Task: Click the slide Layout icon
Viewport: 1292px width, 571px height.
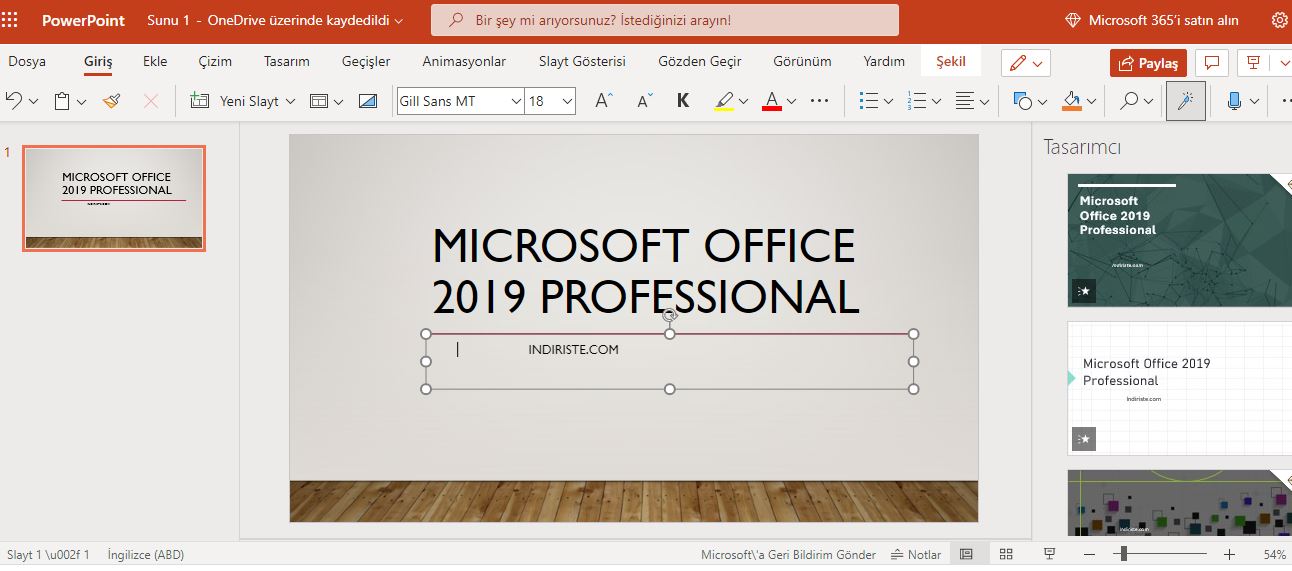Action: point(319,101)
